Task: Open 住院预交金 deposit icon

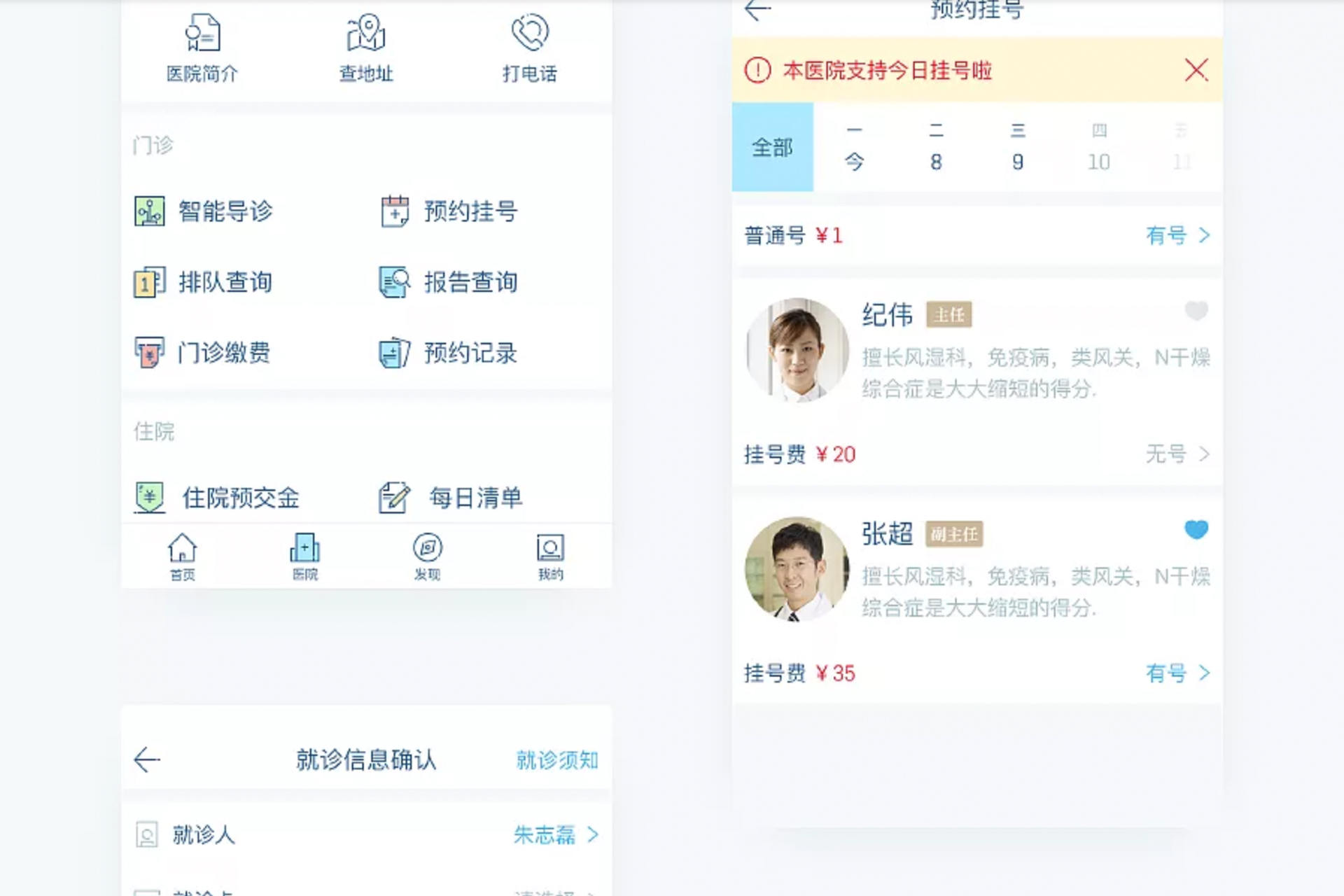Action: (x=149, y=498)
